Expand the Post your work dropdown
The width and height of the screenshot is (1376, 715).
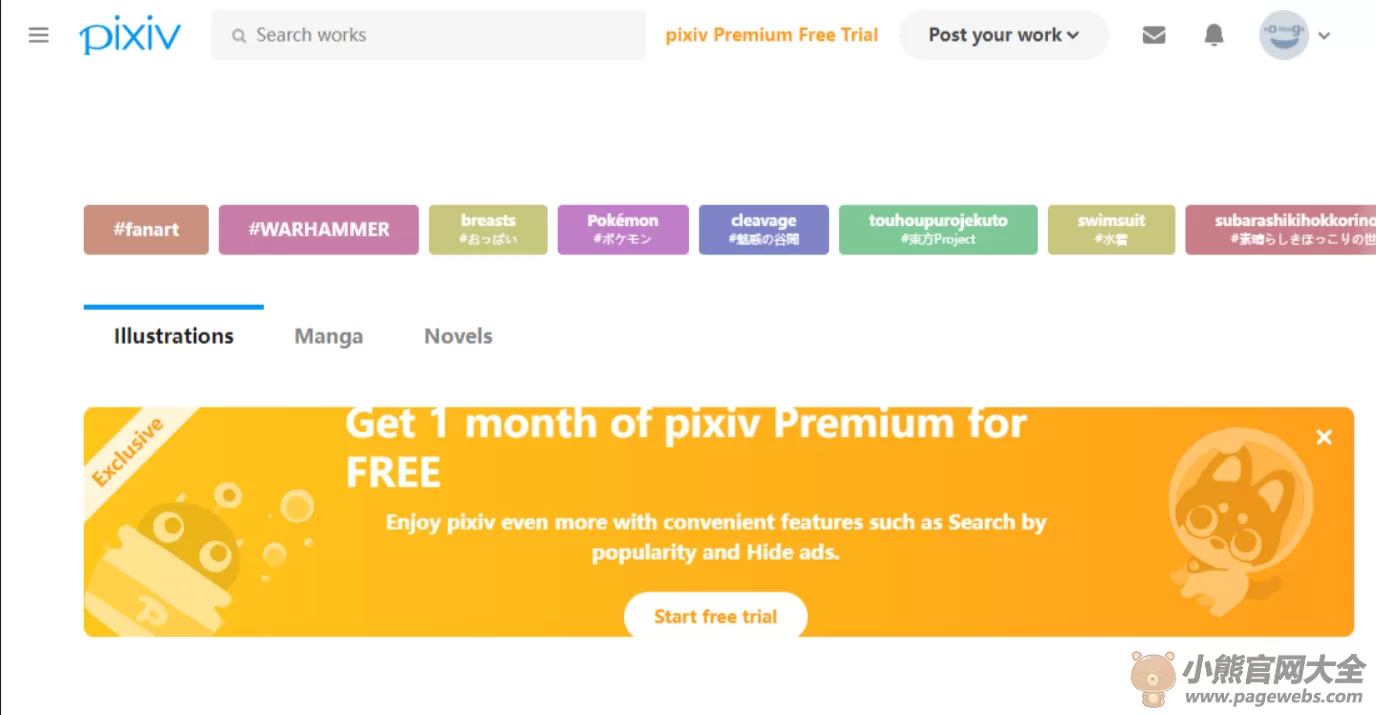(1004, 35)
